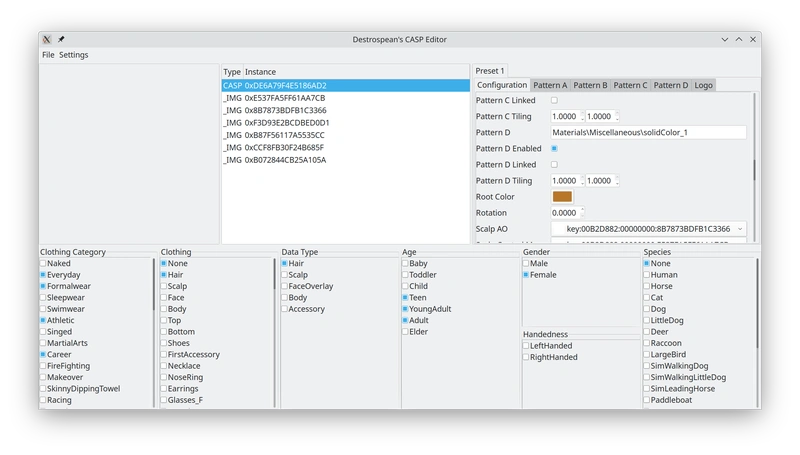The image size is (800, 455).
Task: Click the Pattern D material path field
Action: pos(648,133)
